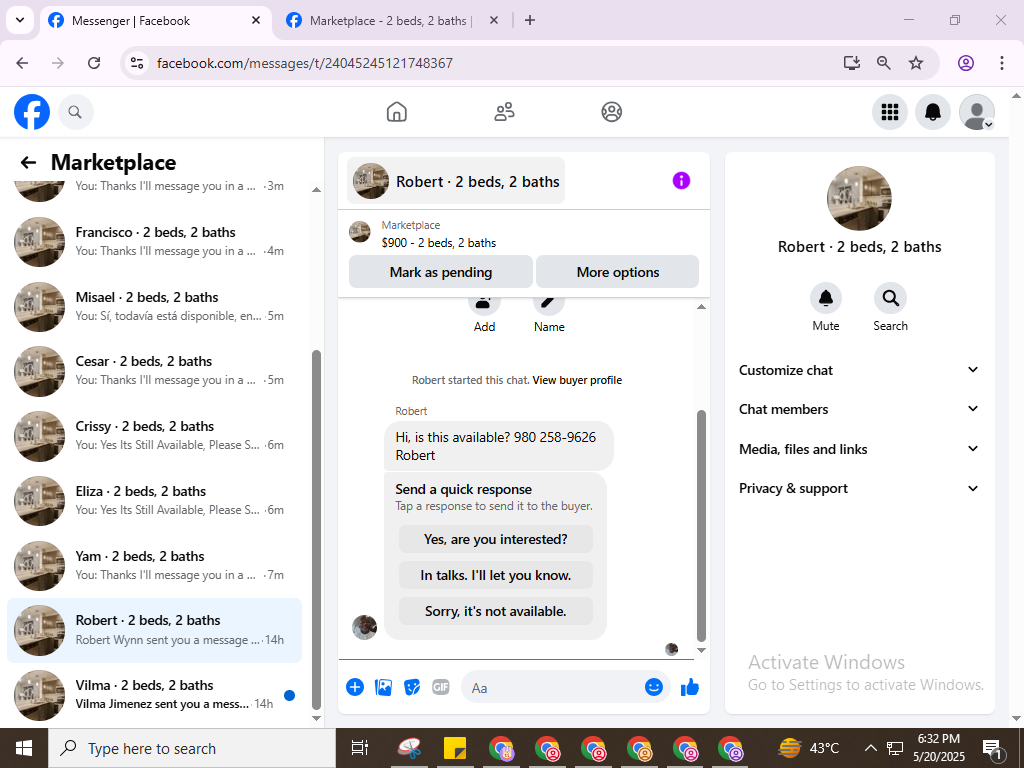This screenshot has width=1024, height=768.
Task: Pick a GIF with the GIF icon
Action: point(441,687)
